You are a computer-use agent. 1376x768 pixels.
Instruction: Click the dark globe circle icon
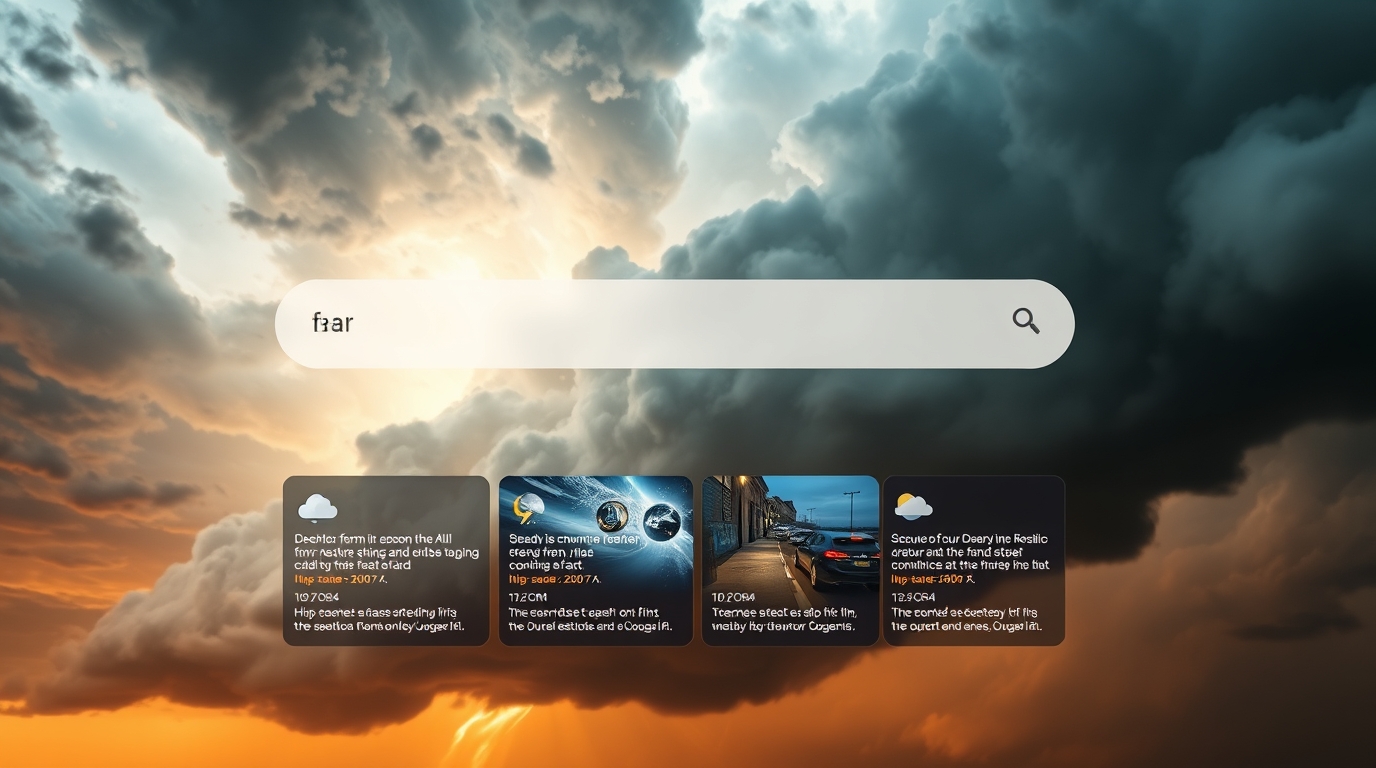661,522
